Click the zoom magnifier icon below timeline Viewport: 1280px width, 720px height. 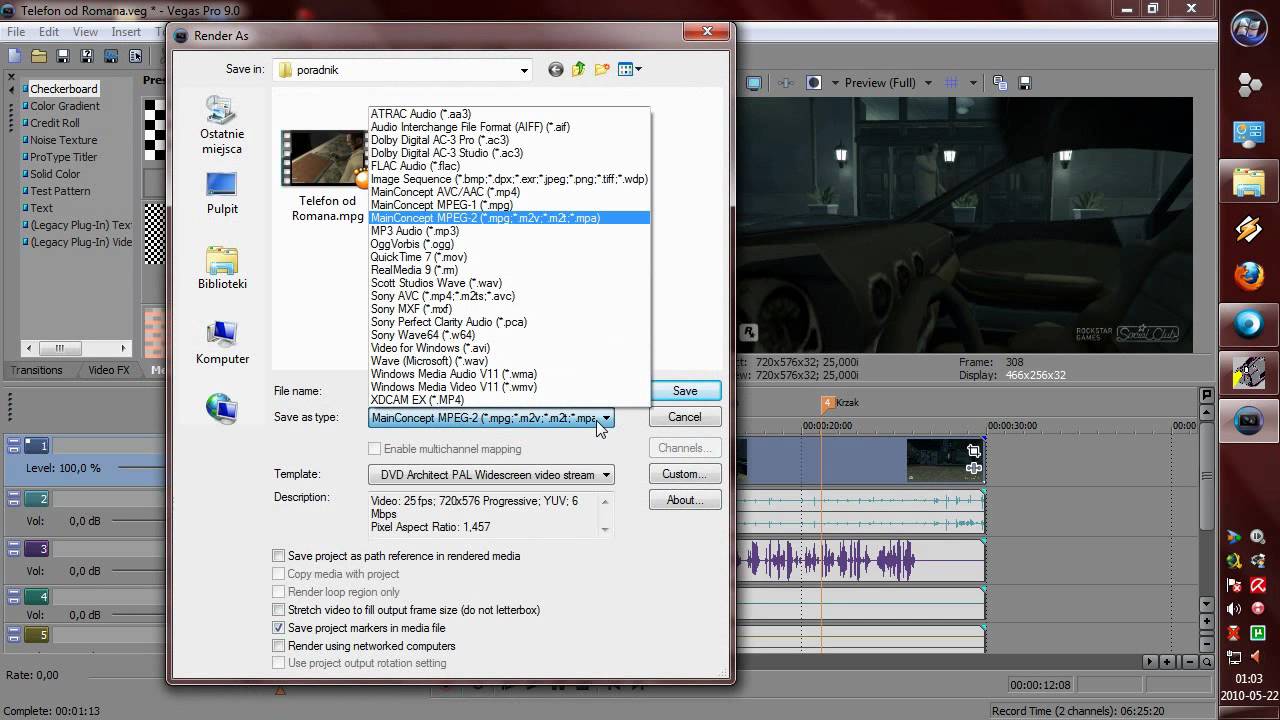point(1207,662)
